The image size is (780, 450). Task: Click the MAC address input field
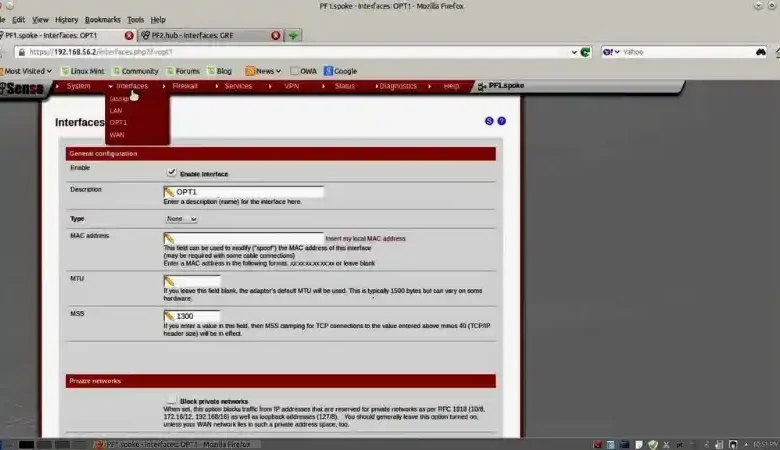point(244,238)
